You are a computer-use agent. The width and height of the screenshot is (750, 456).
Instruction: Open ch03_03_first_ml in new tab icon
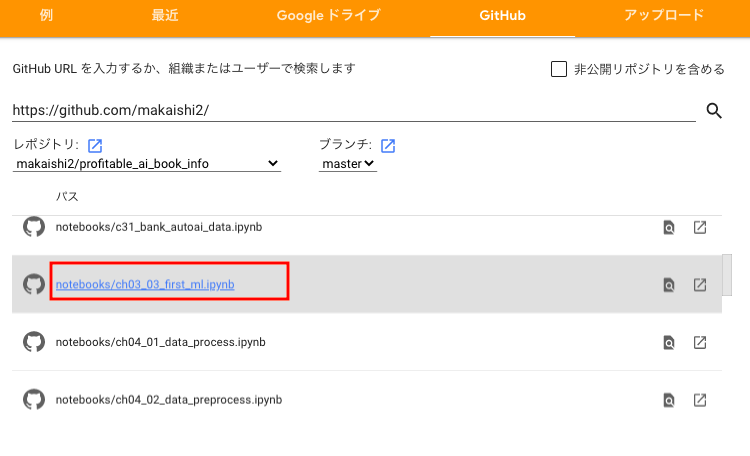pos(700,285)
